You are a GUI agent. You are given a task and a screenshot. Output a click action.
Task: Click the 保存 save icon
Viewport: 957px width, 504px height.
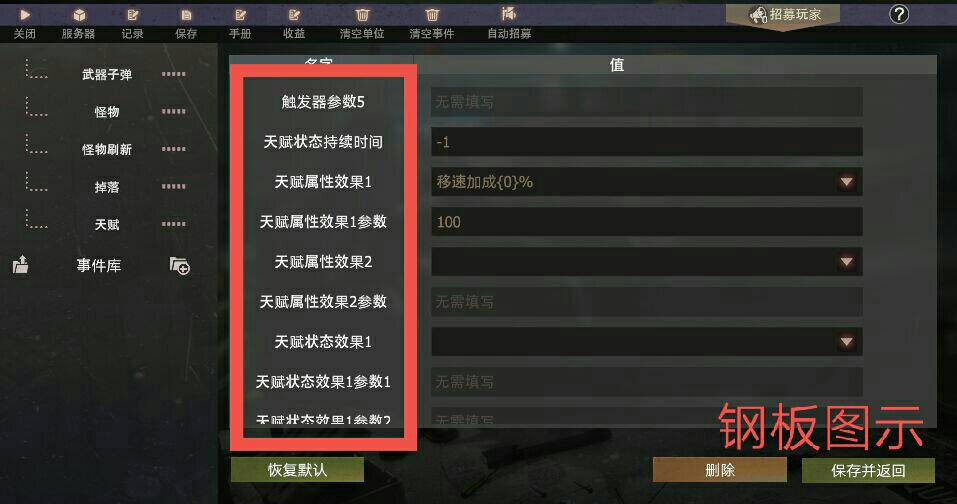tap(186, 15)
